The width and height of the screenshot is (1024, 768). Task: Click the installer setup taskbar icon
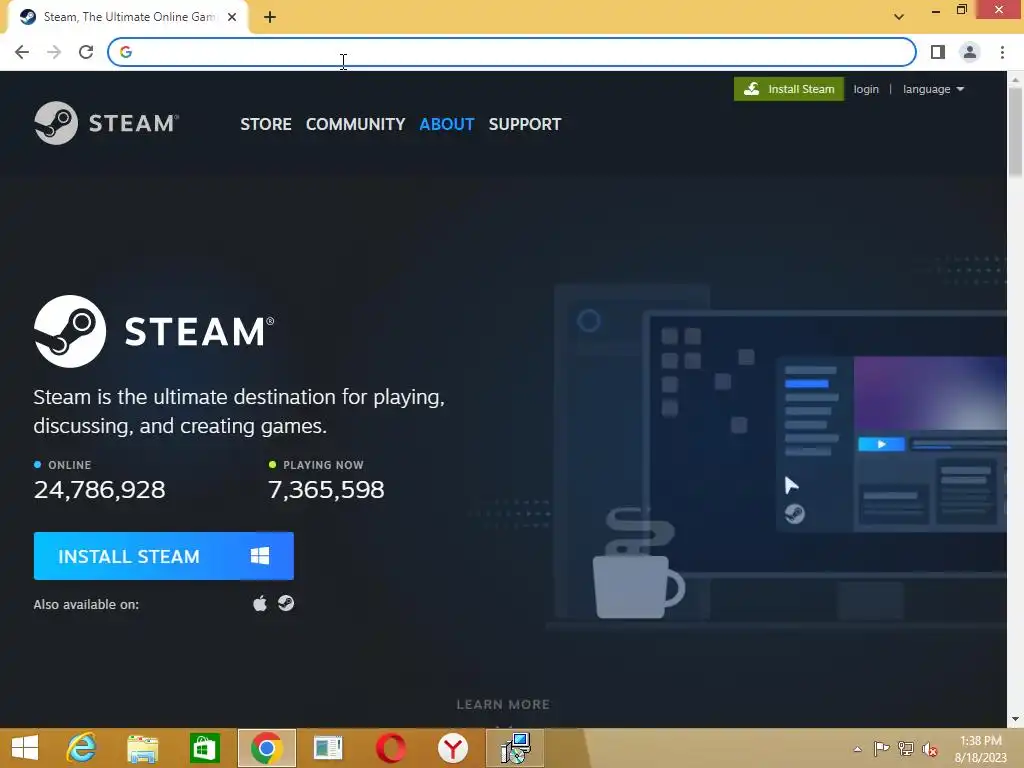point(515,748)
